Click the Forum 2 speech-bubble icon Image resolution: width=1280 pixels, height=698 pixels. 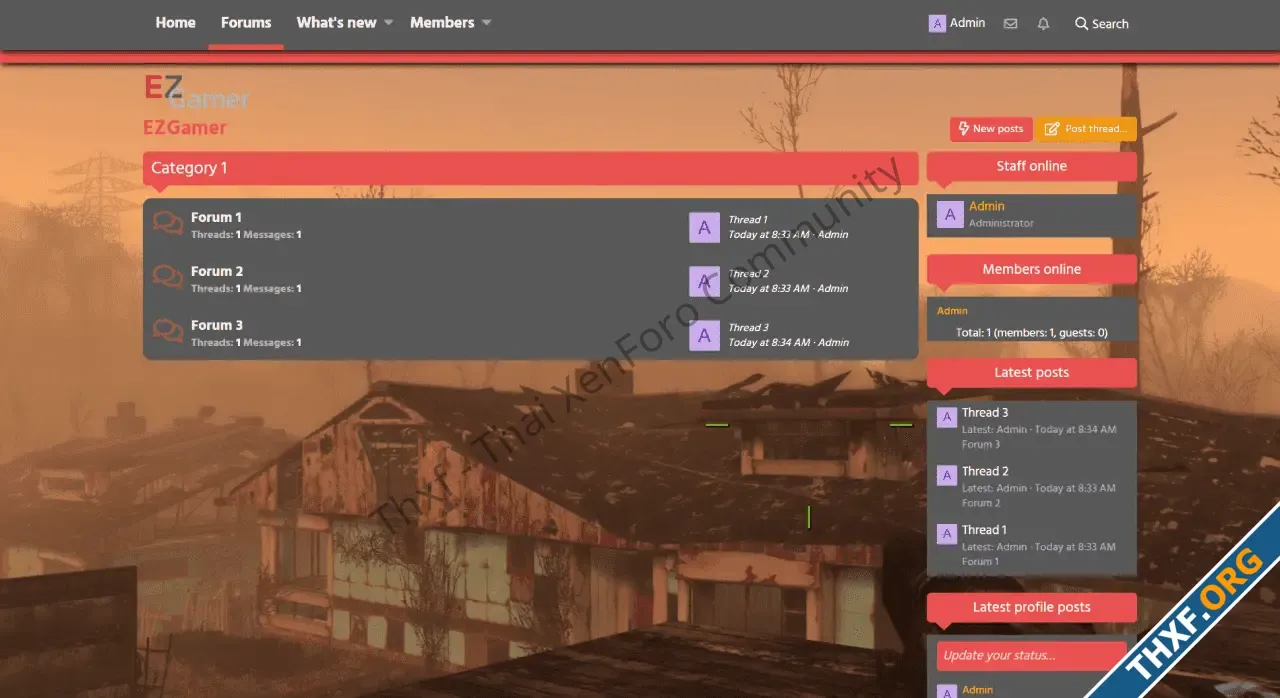[168, 277]
